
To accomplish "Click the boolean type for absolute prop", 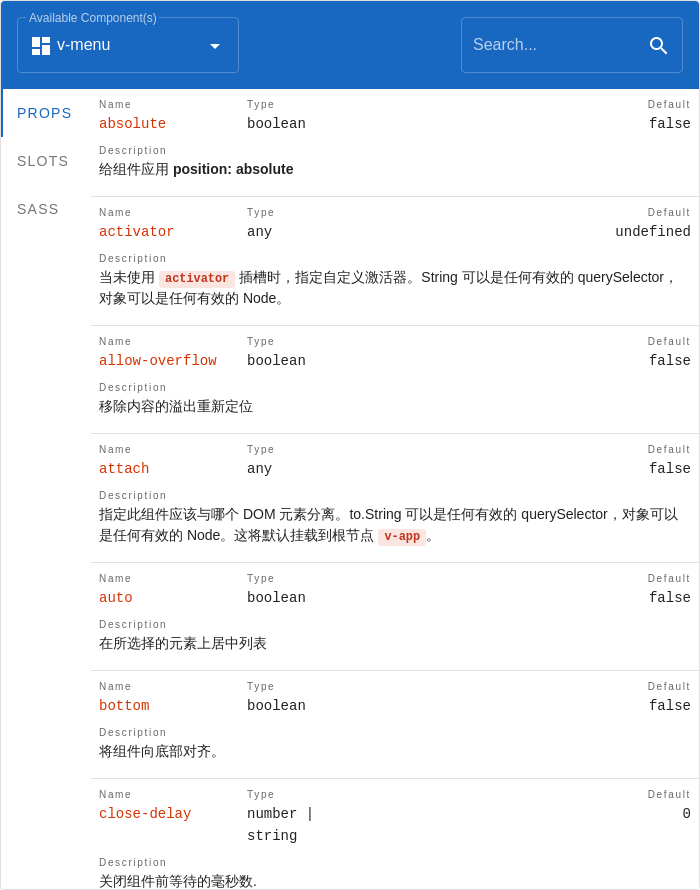I will pyautogui.click(x=276, y=123).
